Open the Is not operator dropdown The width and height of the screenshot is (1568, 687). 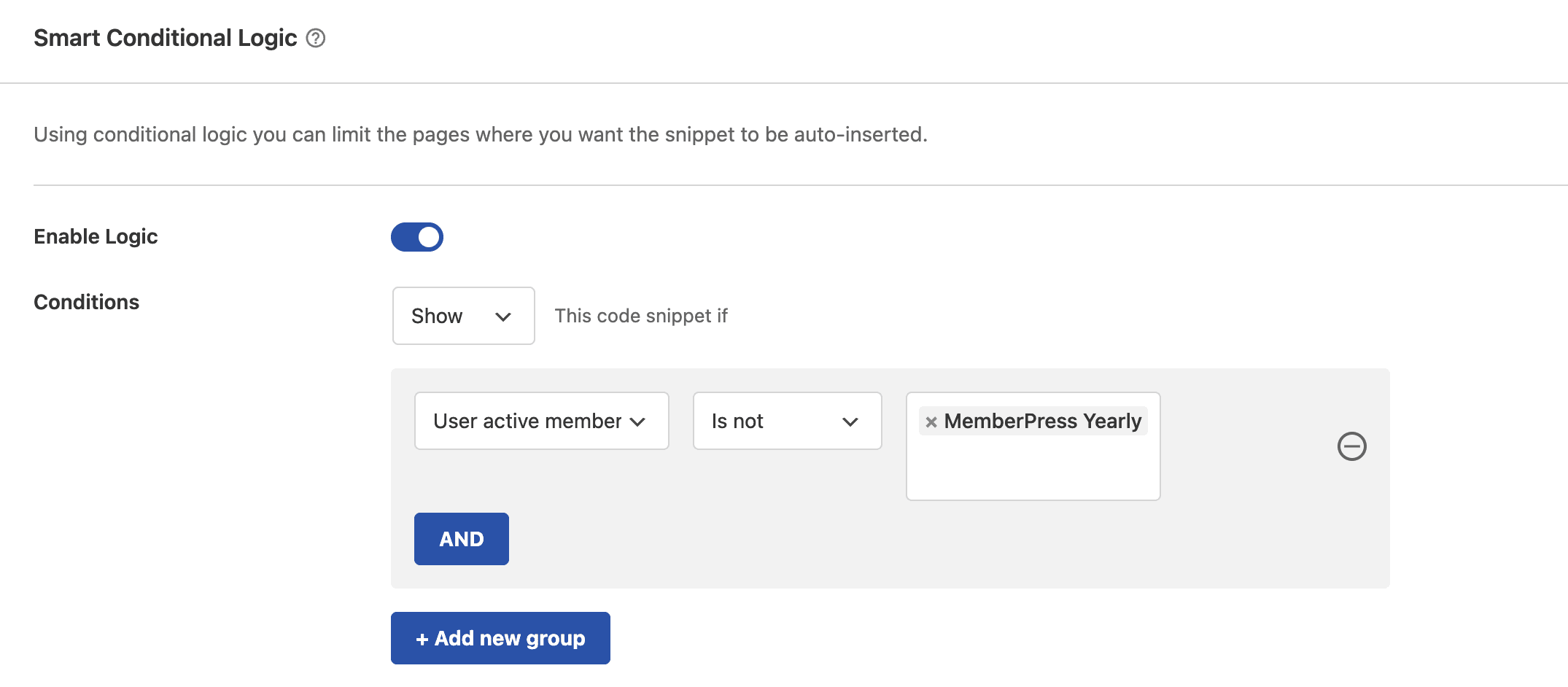tap(788, 421)
